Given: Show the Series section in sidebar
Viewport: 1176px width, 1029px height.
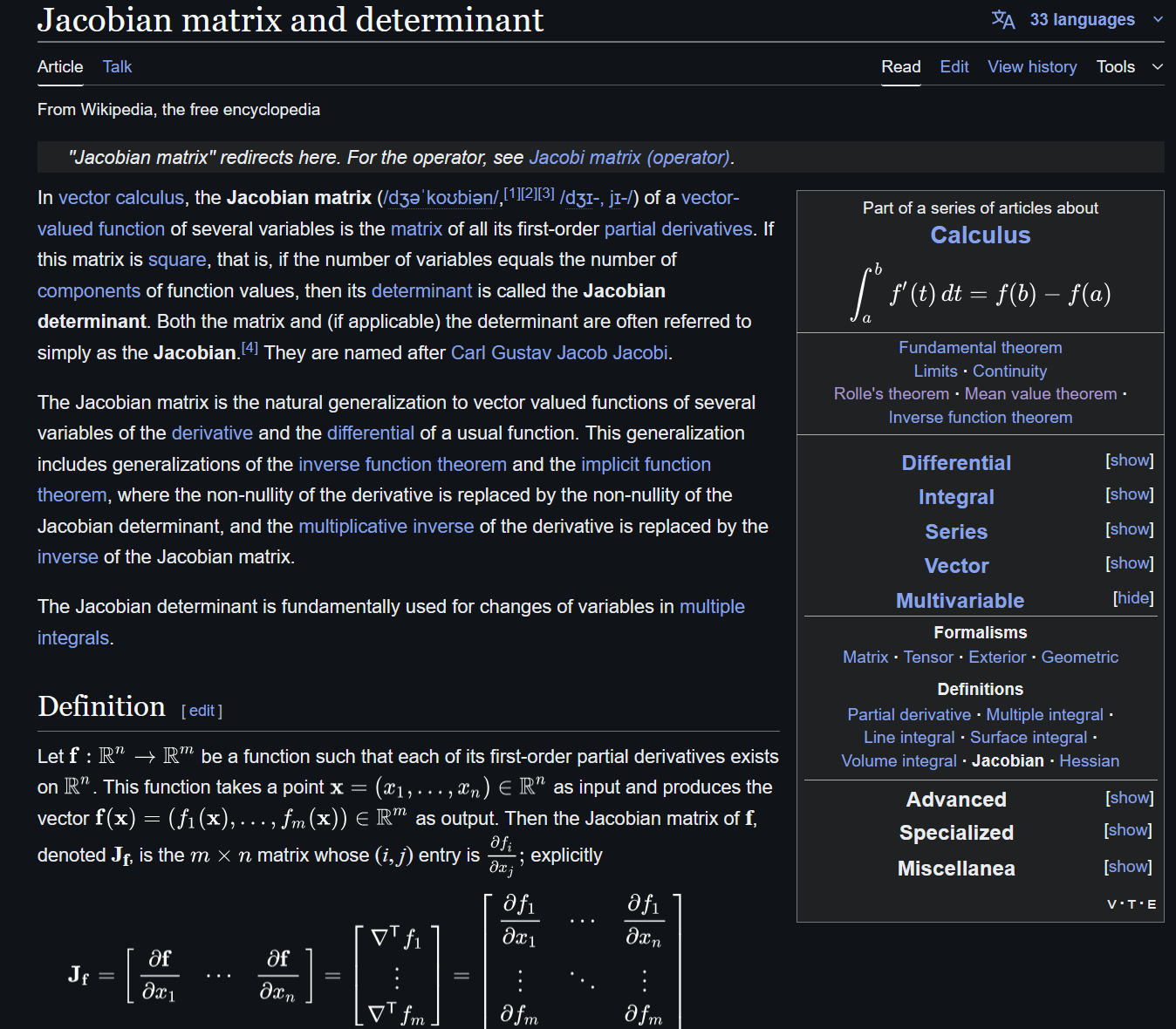Looking at the screenshot, I should pyautogui.click(x=1130, y=528).
